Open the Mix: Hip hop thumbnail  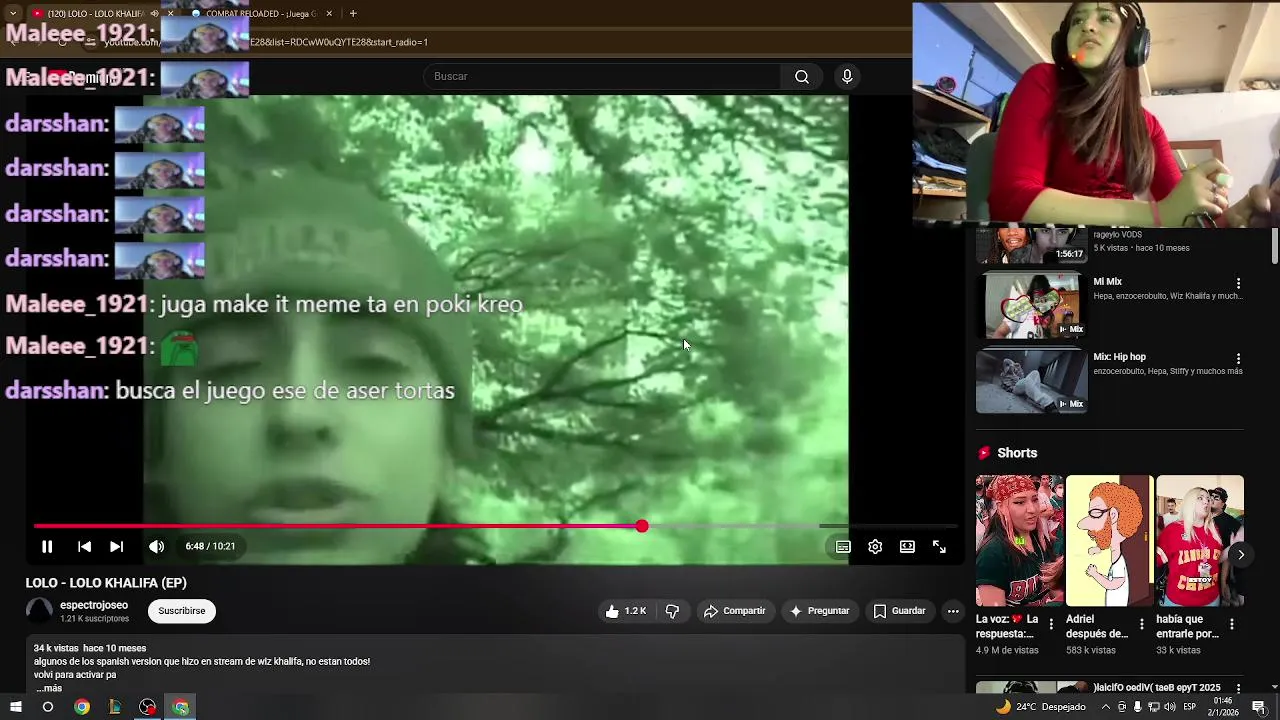(1031, 380)
